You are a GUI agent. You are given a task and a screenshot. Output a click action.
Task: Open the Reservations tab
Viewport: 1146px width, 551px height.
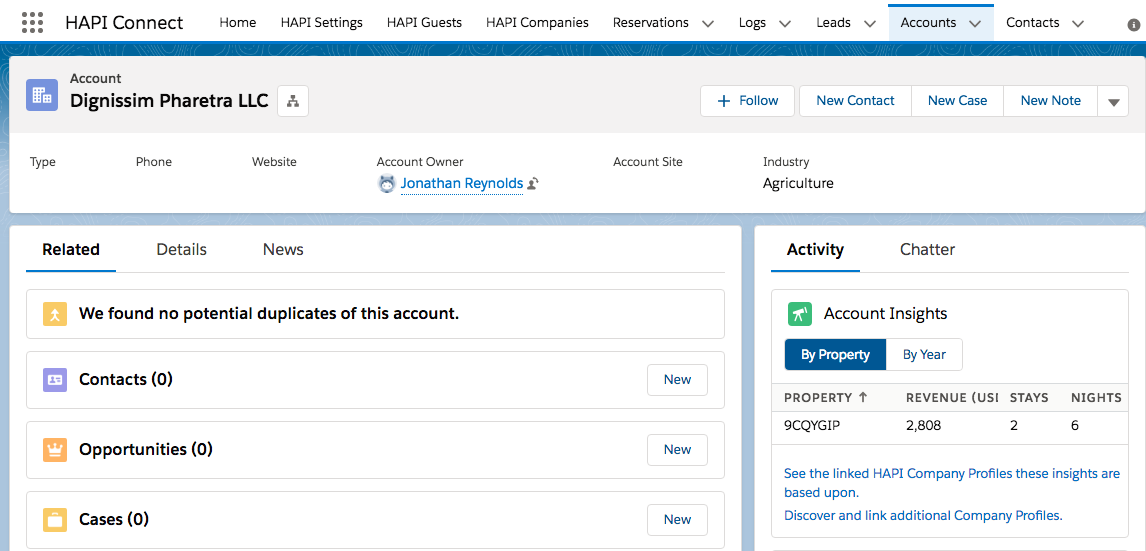pos(650,23)
